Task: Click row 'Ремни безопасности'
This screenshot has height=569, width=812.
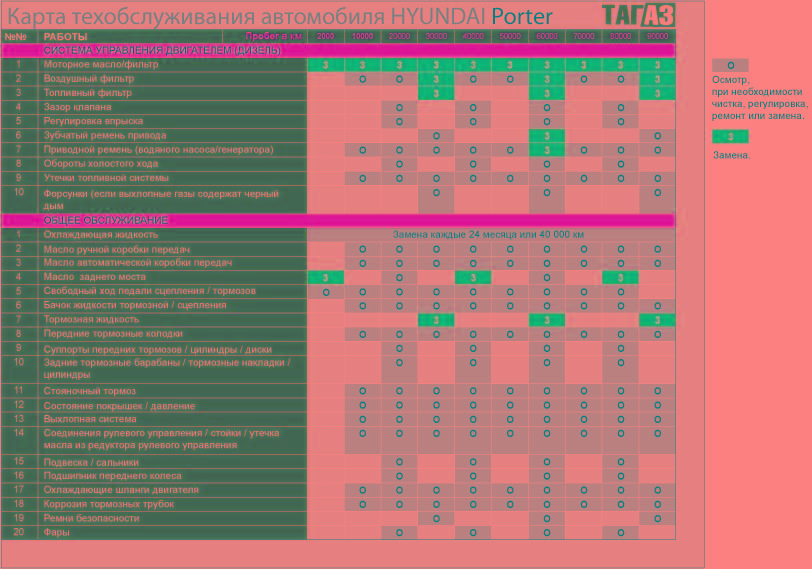Action: pyautogui.click(x=339, y=518)
